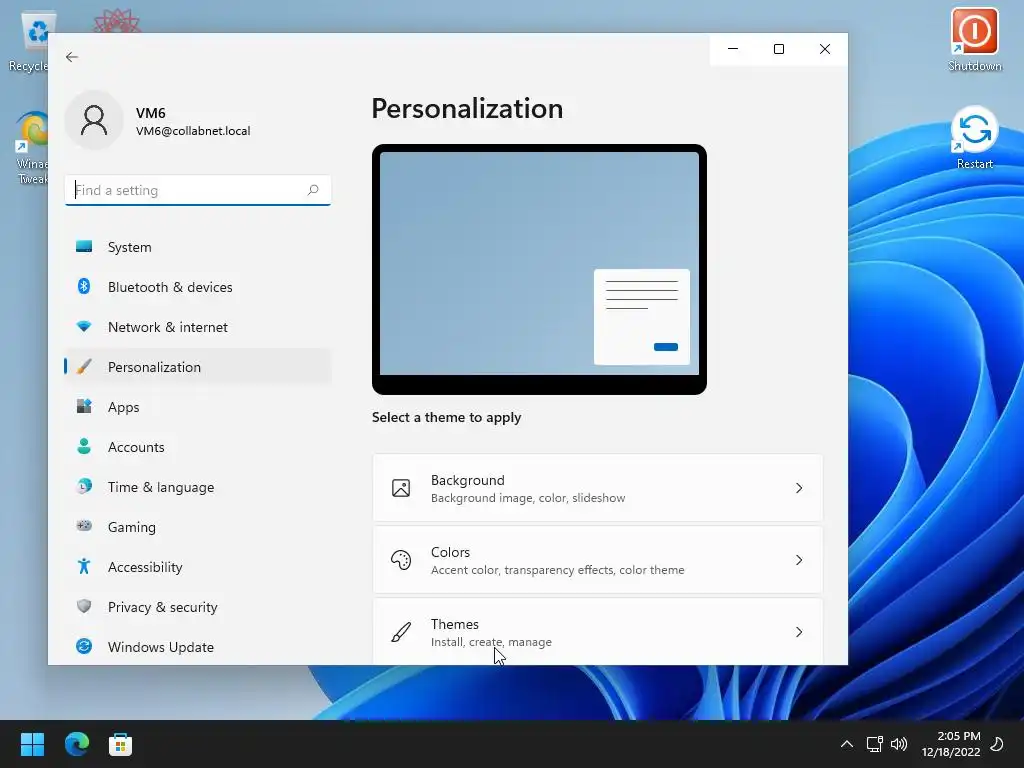
Task: Launch Microsoft Edge from taskbar
Action: (x=77, y=744)
